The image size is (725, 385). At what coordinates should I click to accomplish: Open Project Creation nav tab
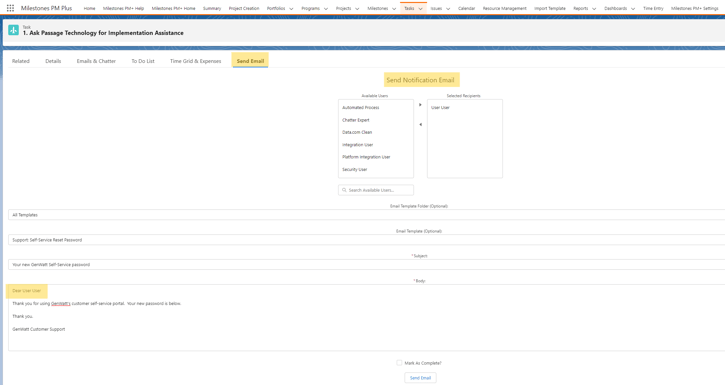244,8
